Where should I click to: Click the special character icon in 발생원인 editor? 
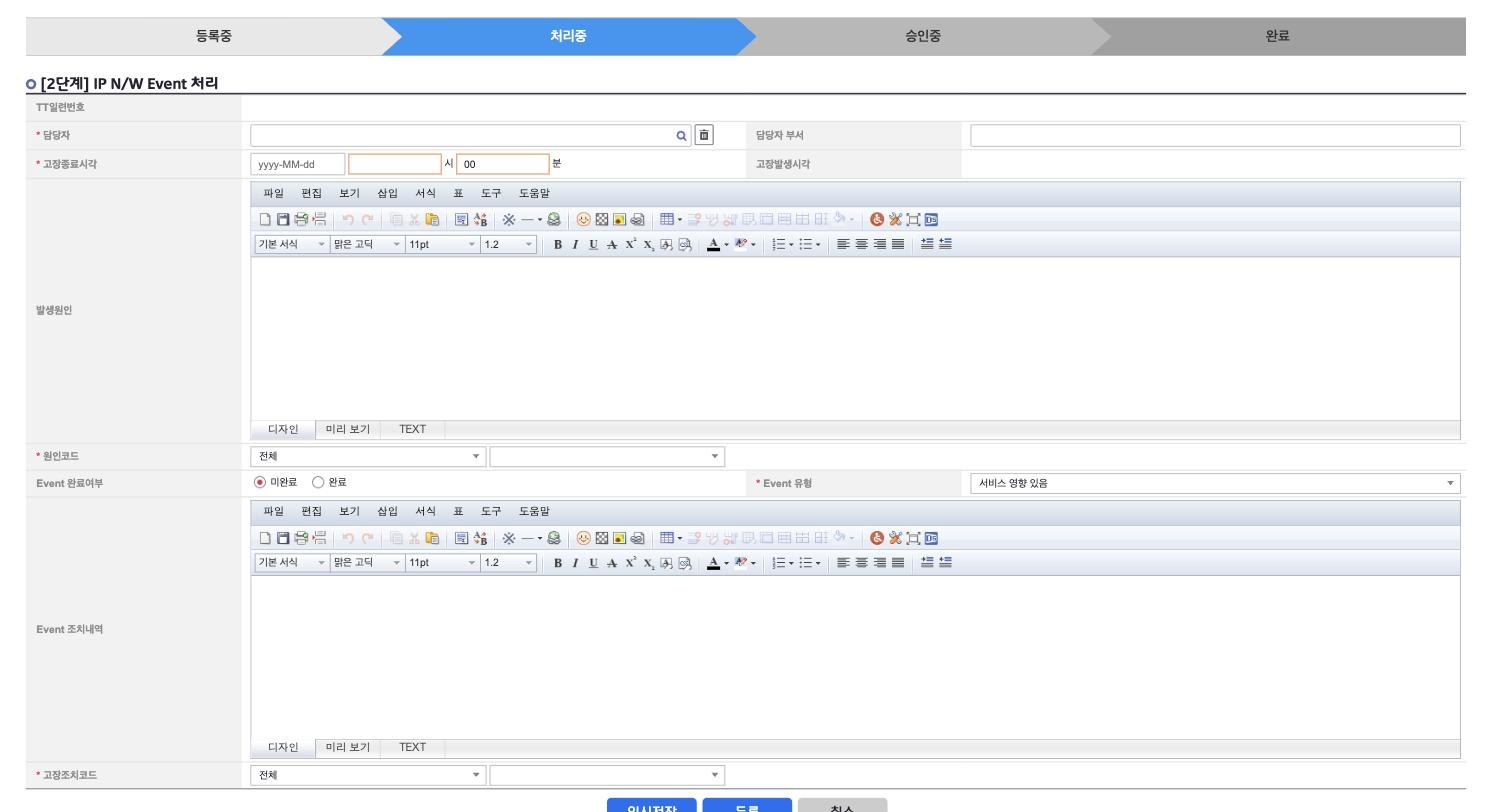pos(508,219)
